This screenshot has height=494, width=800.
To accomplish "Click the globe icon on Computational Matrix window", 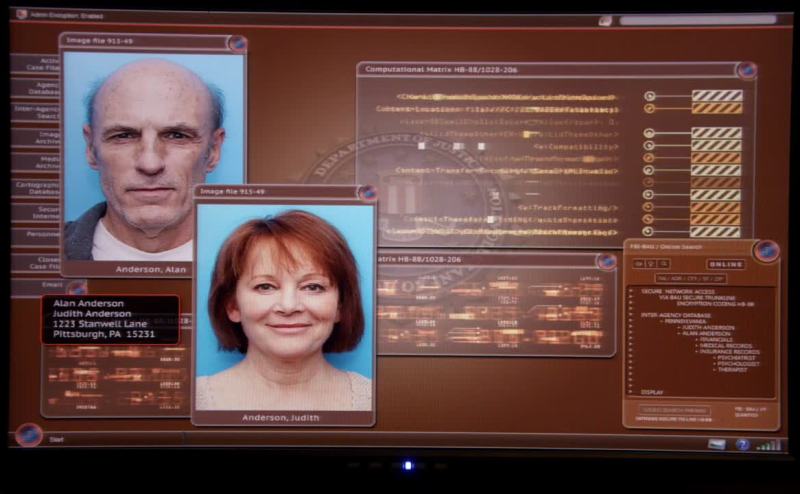I will (746, 70).
